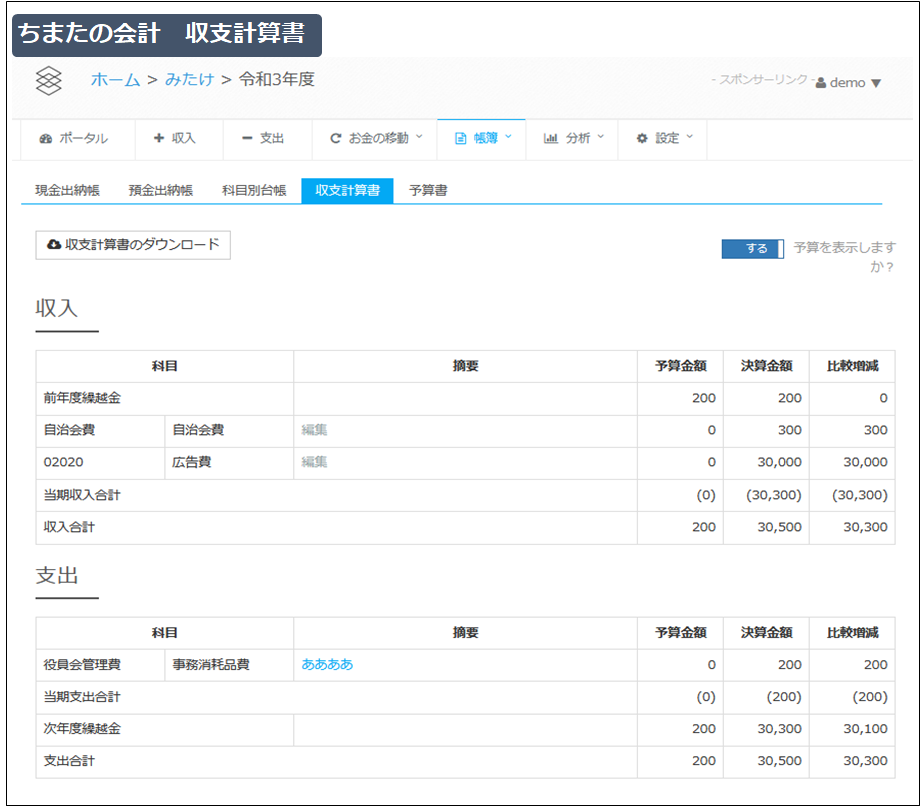Click the circular arrow icon on お金の移動
This screenshot has width=920, height=806.
(335, 140)
